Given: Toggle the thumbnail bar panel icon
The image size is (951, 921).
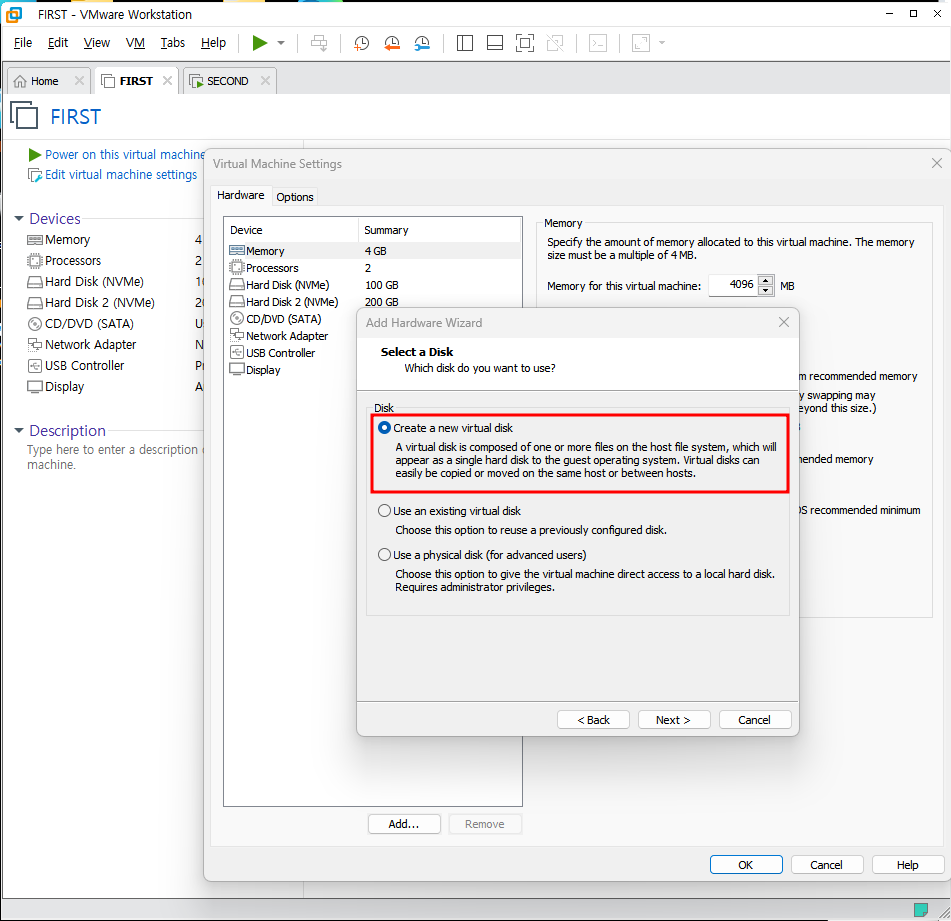Looking at the screenshot, I should pyautogui.click(x=495, y=43).
